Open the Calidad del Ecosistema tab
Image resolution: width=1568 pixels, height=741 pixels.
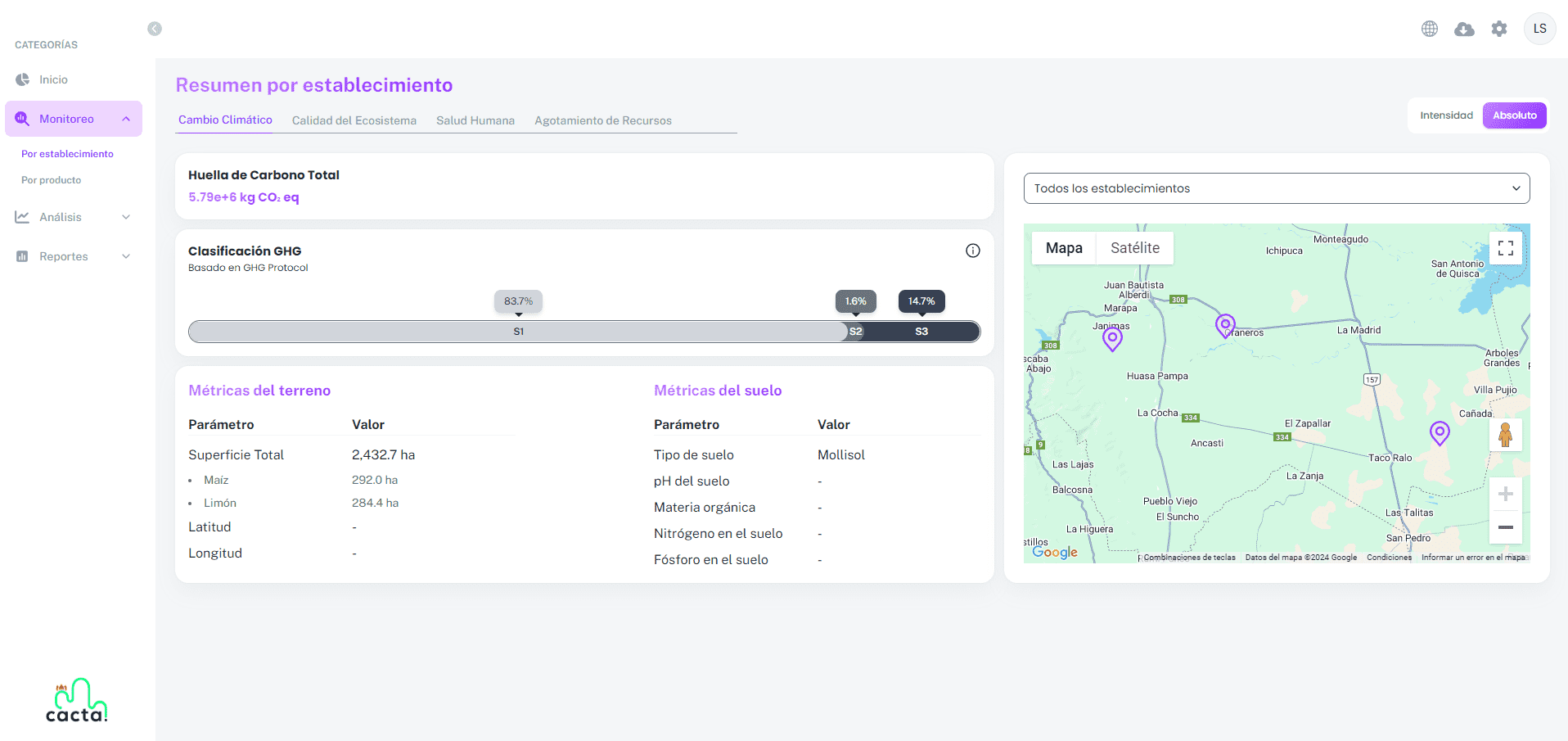tap(354, 120)
